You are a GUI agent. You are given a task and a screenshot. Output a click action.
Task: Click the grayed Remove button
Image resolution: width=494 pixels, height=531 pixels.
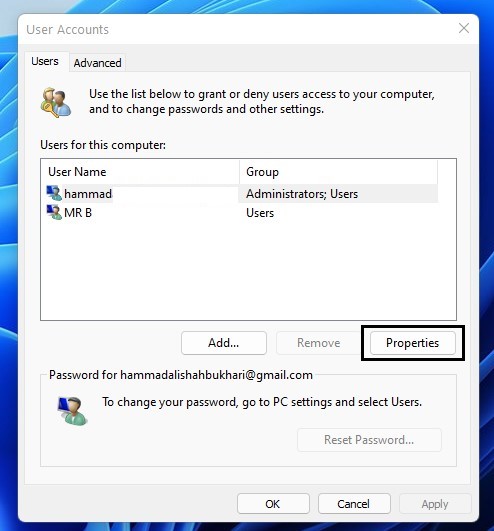pos(318,343)
